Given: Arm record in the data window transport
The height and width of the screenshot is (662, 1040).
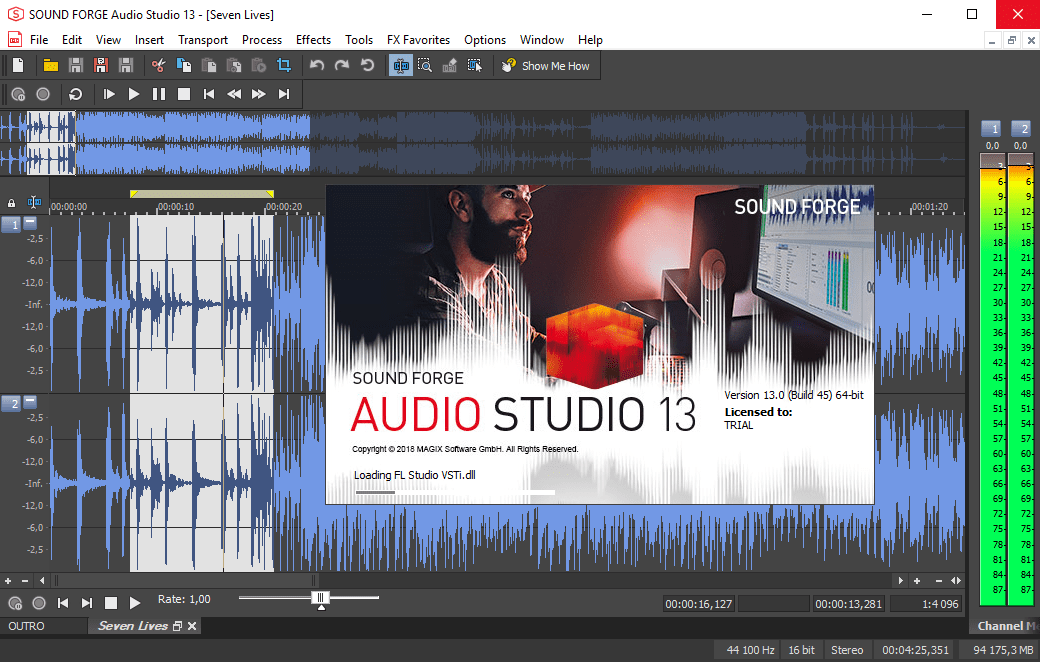Looking at the screenshot, I should 15,603.
